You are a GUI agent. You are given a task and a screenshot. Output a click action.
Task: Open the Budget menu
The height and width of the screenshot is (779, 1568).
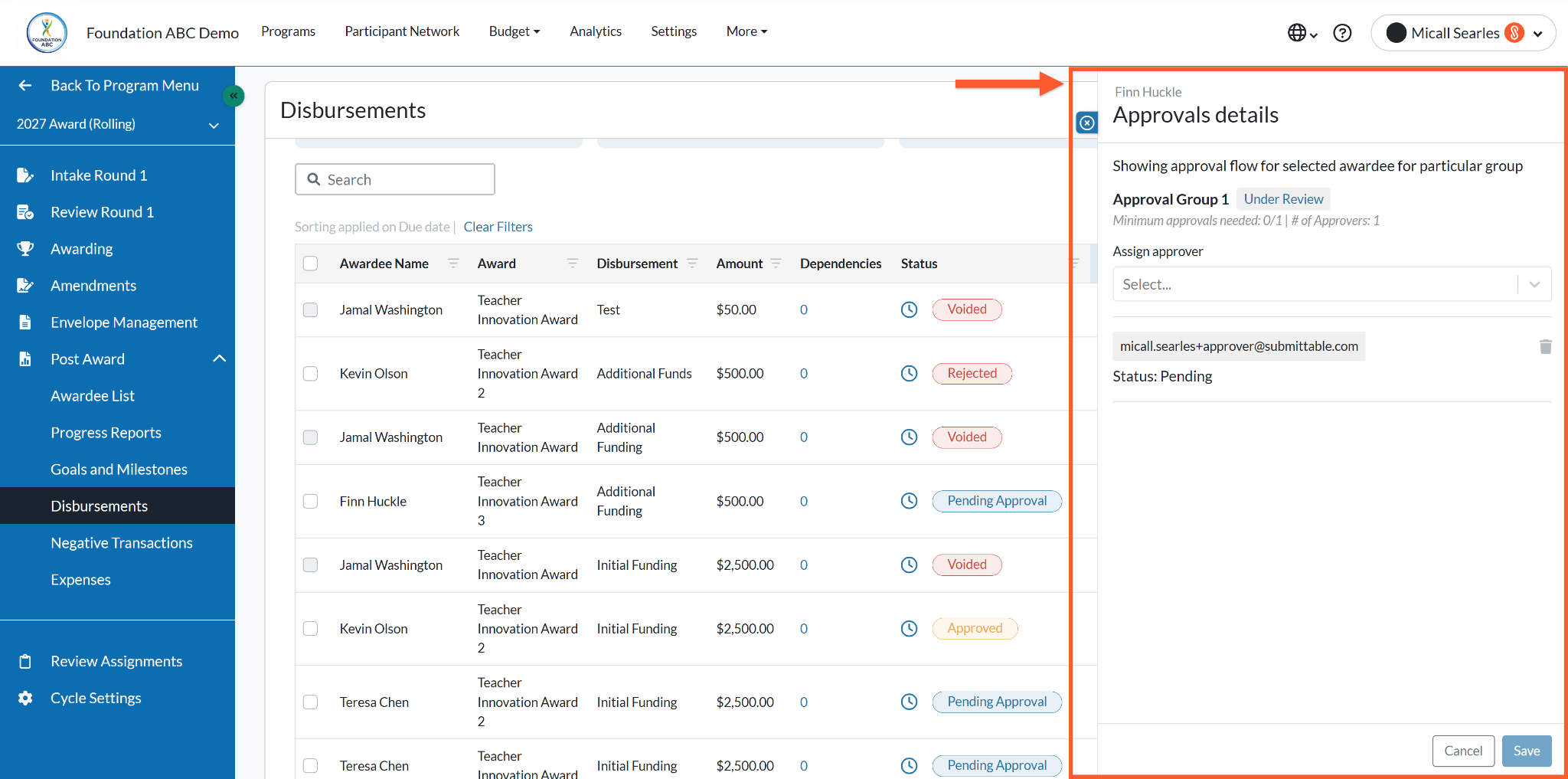tap(514, 31)
